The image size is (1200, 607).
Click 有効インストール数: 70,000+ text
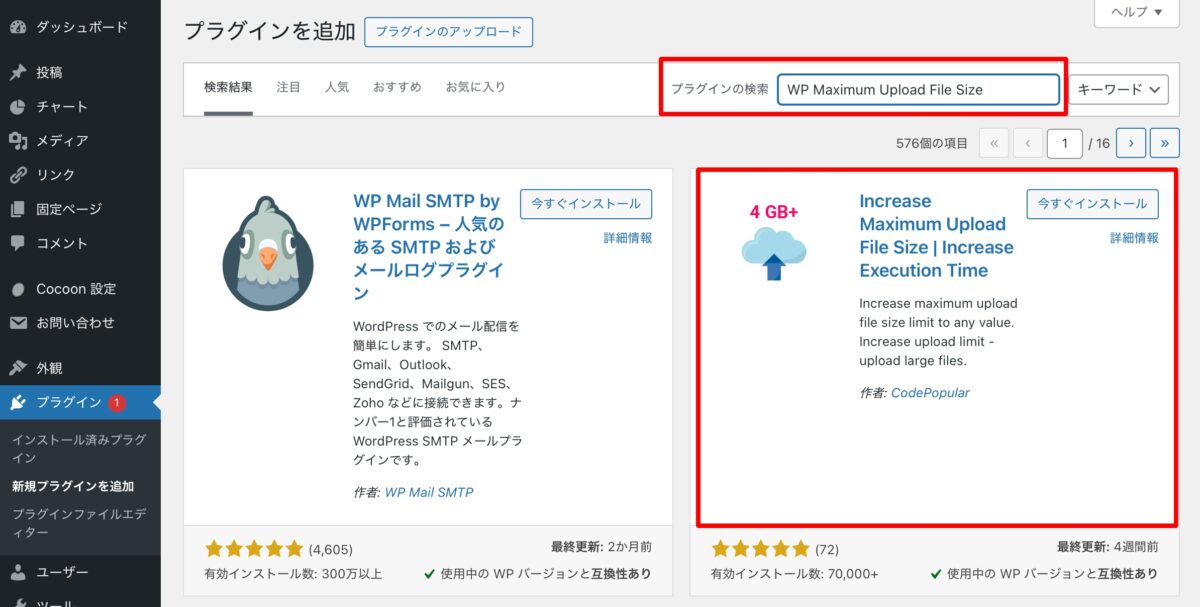pos(794,574)
